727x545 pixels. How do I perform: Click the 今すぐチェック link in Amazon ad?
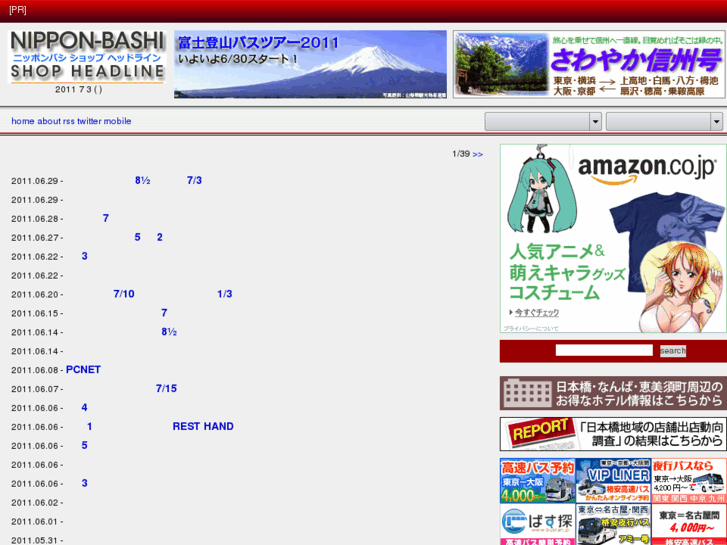[536, 313]
